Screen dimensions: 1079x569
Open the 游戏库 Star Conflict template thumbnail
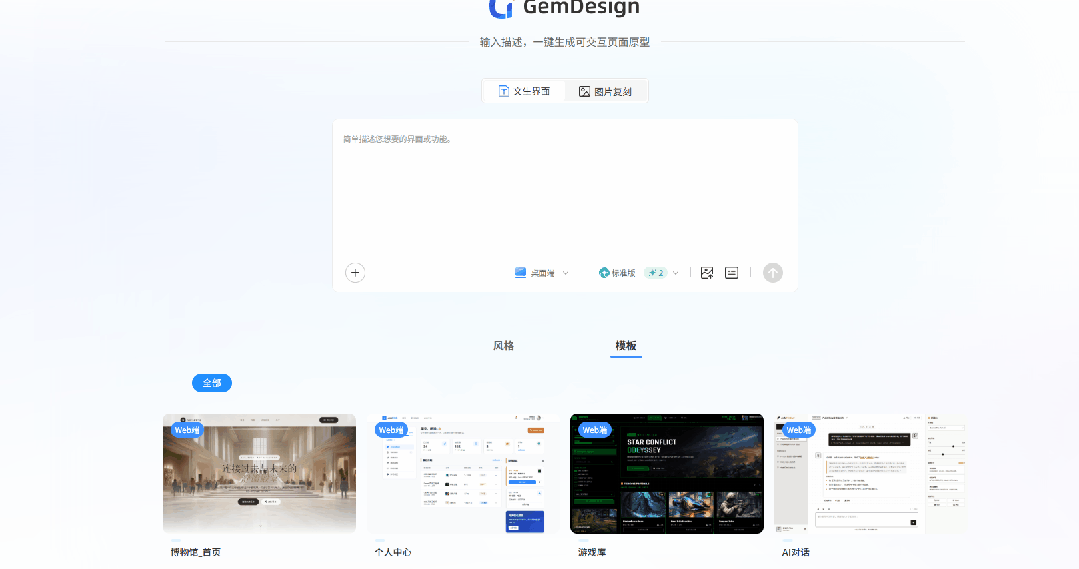click(667, 473)
